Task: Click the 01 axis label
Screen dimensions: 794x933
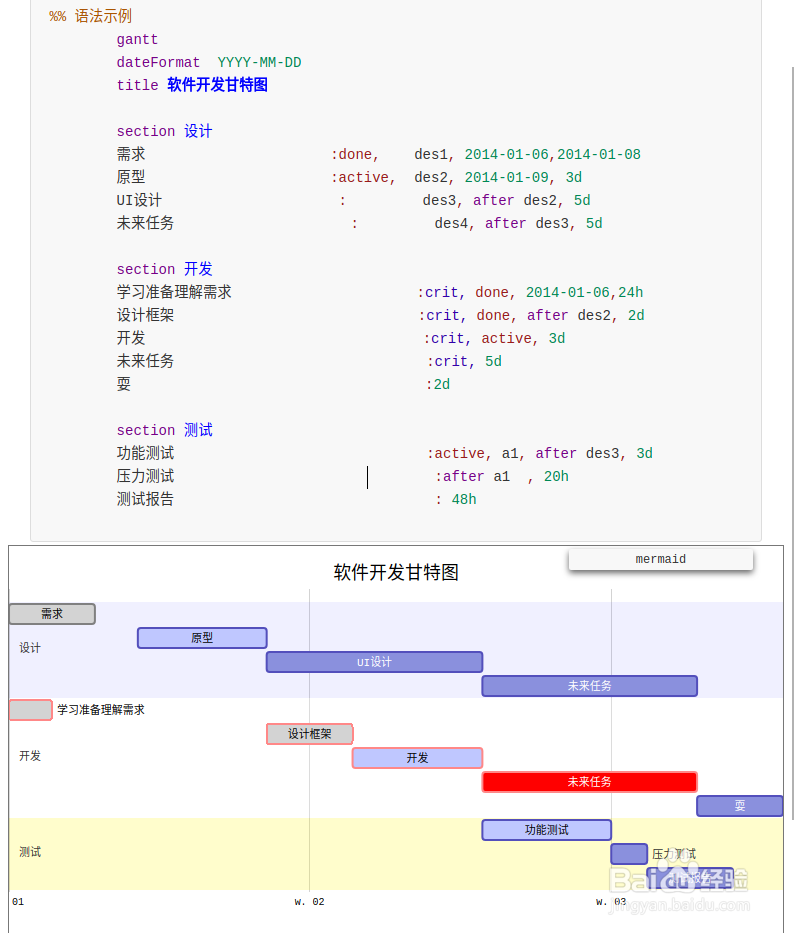Action: [18, 902]
